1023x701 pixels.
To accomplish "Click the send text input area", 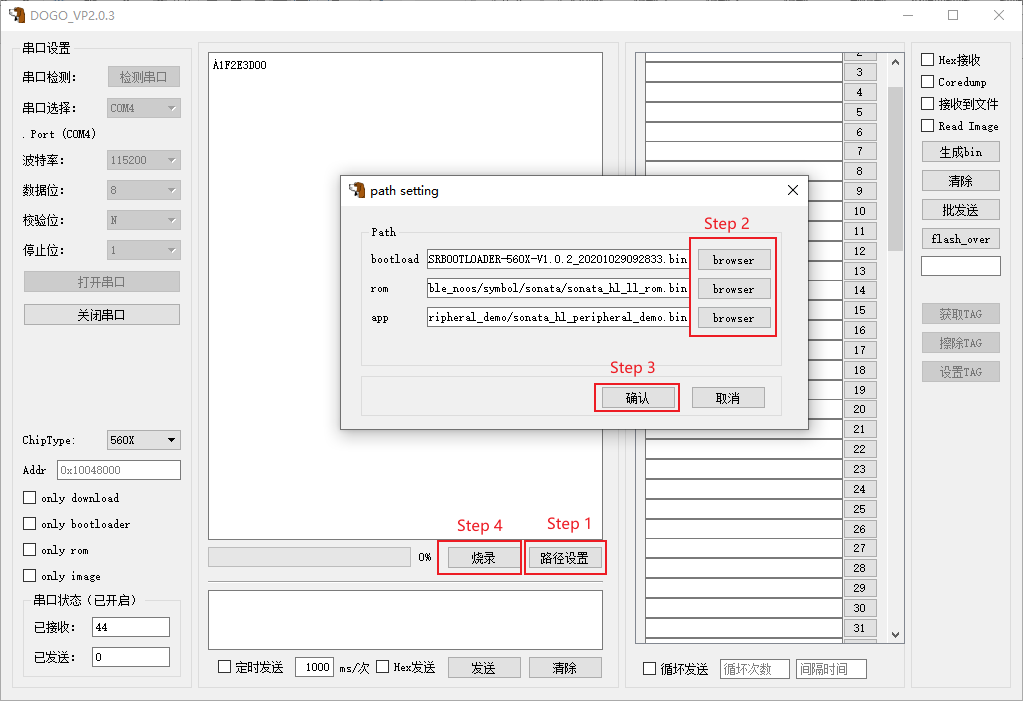I will [405, 620].
